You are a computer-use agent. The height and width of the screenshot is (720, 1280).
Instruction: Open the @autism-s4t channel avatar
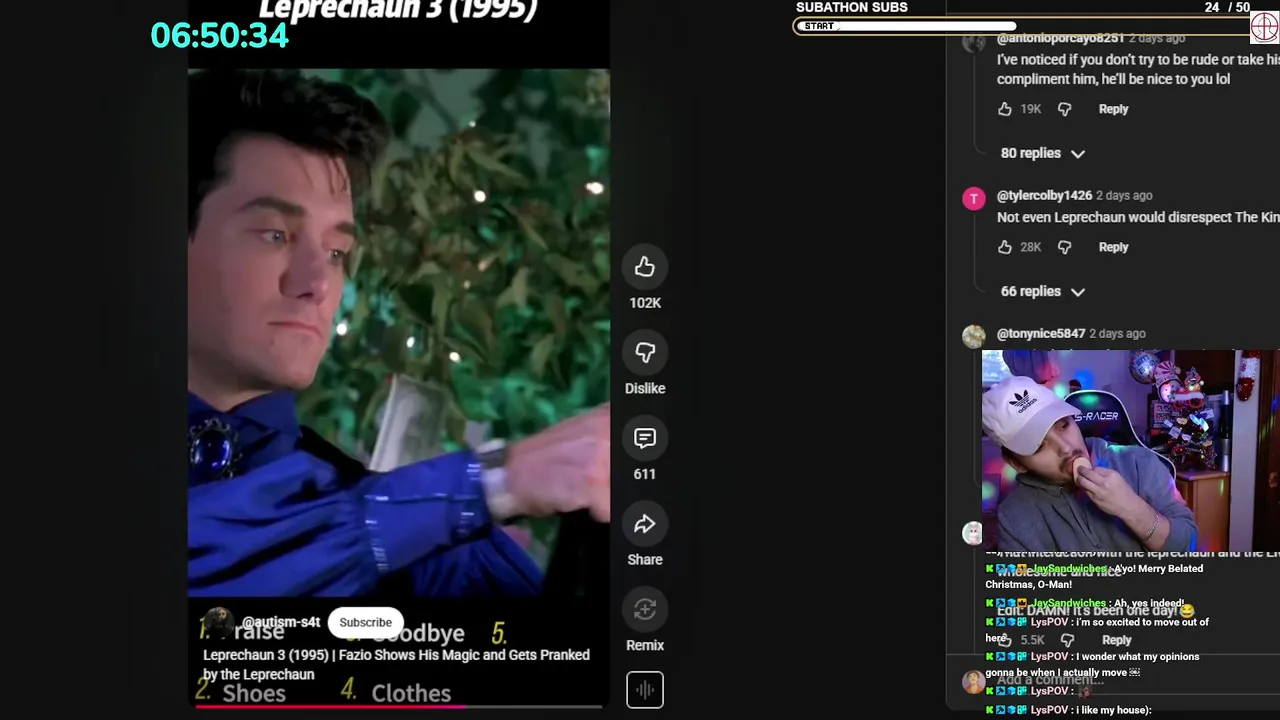[x=218, y=622]
